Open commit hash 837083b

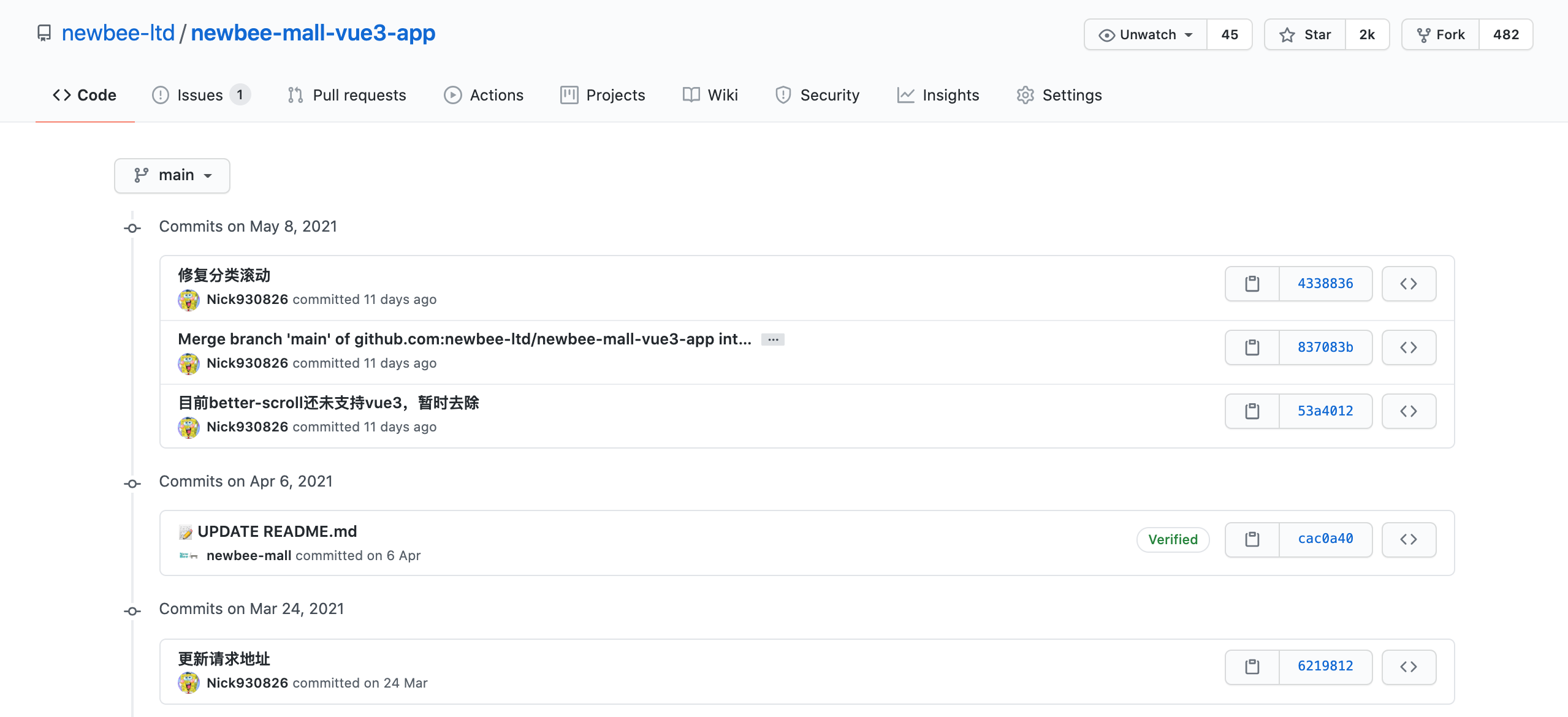(x=1325, y=347)
